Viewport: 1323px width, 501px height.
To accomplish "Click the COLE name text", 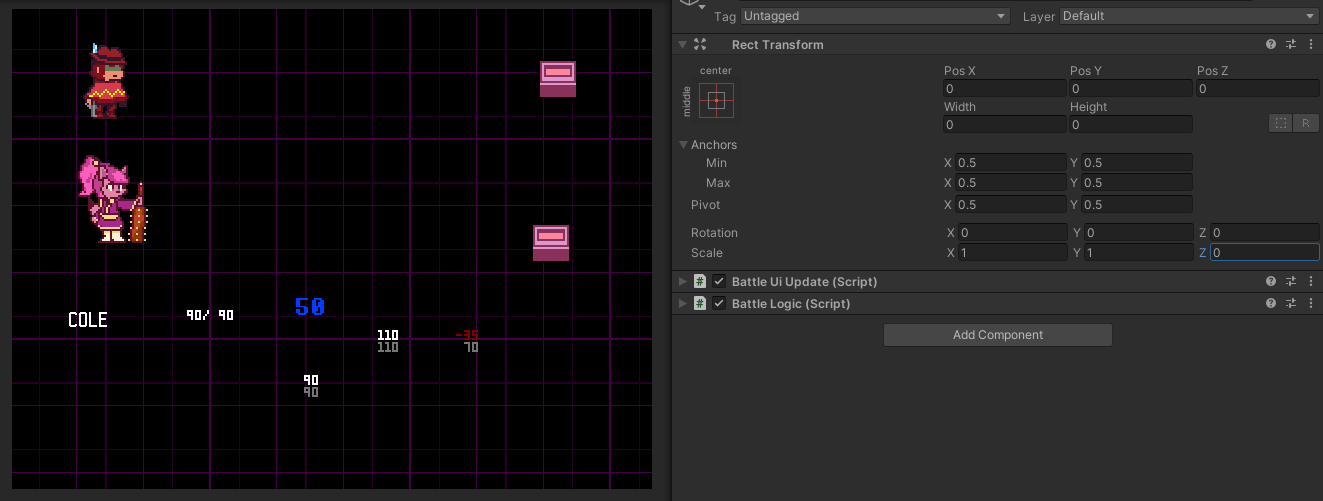I will (88, 320).
